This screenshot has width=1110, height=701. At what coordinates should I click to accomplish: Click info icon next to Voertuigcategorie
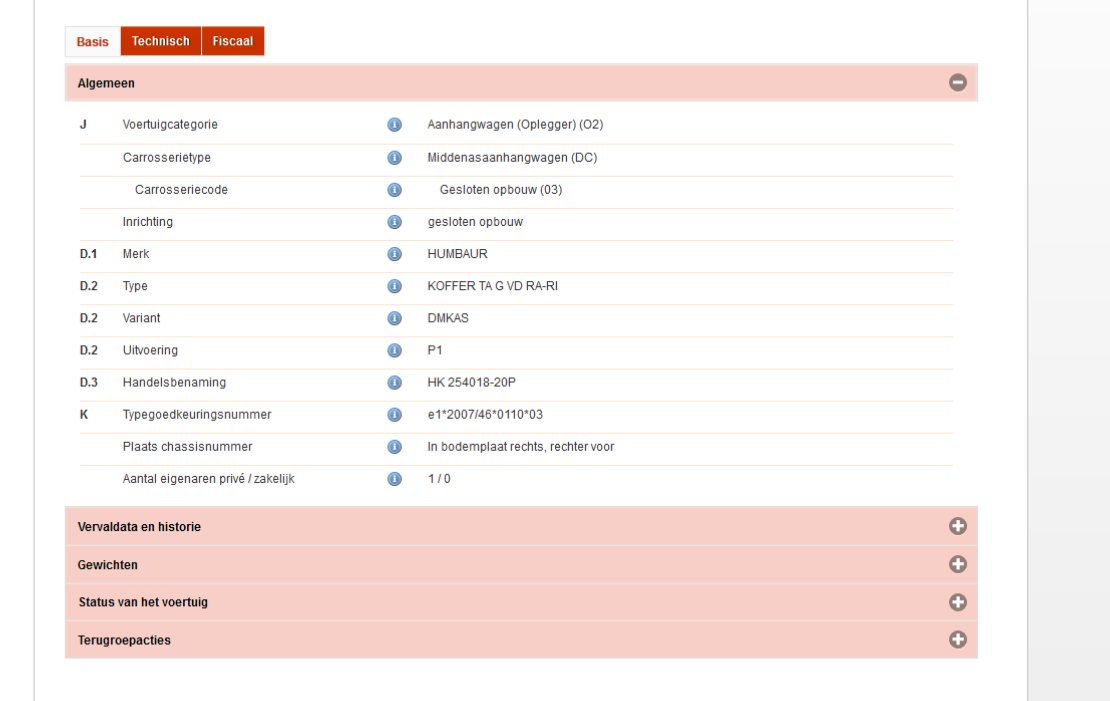[394, 125]
